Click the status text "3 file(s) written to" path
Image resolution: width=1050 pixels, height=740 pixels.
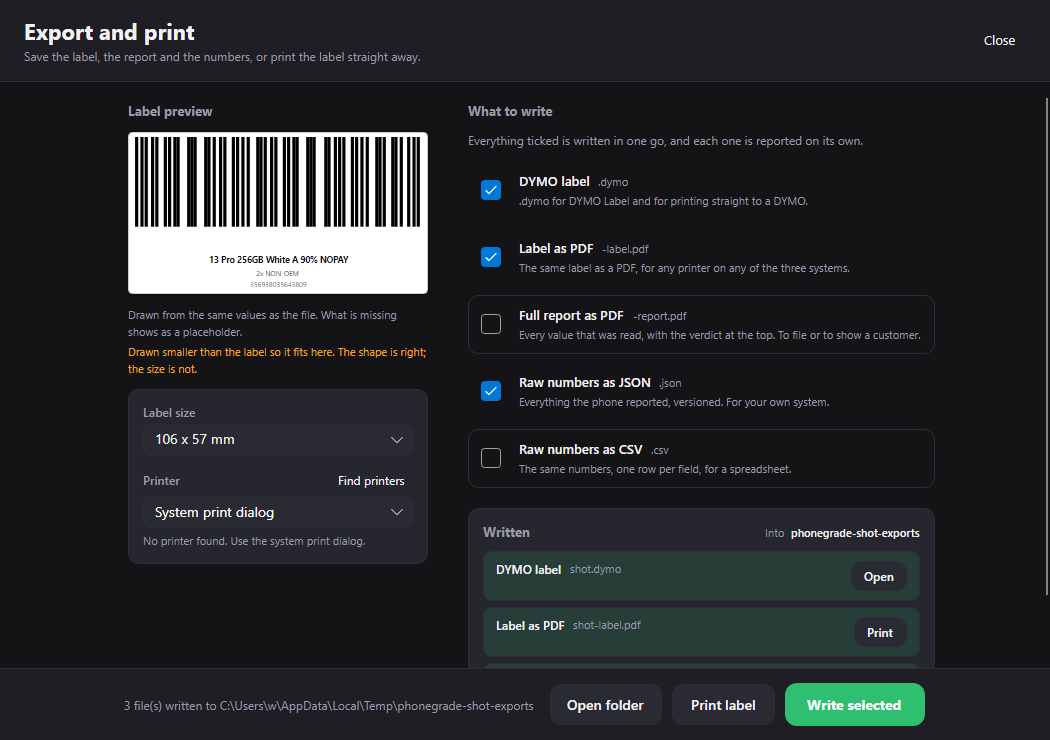tap(329, 706)
